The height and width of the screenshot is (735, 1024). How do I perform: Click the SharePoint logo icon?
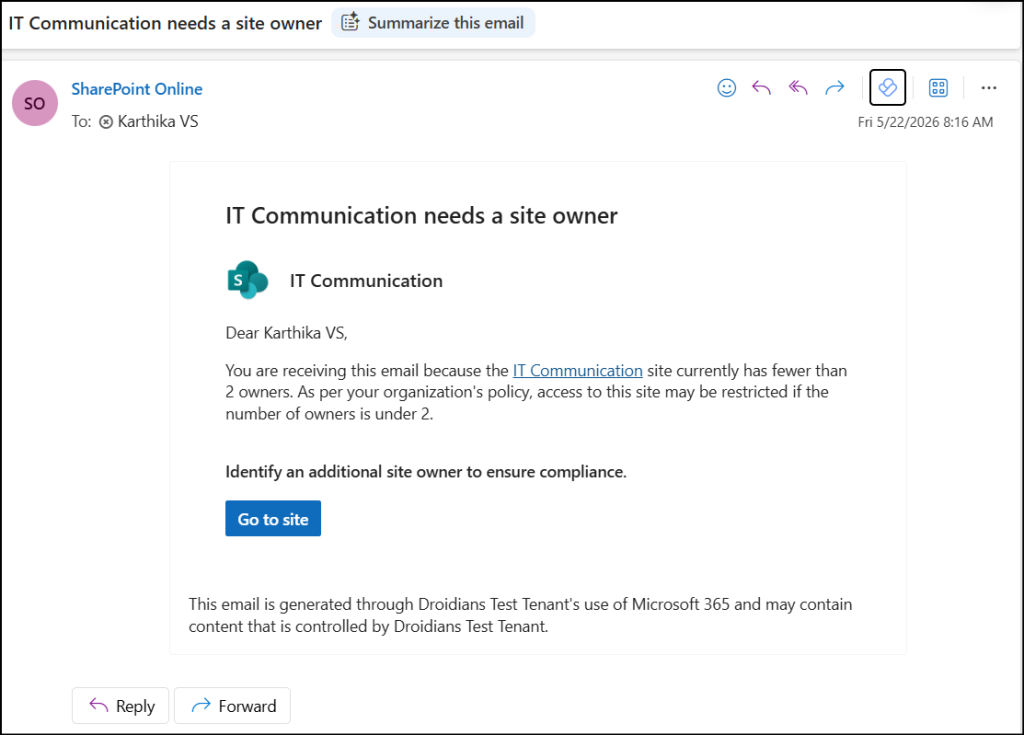(248, 280)
